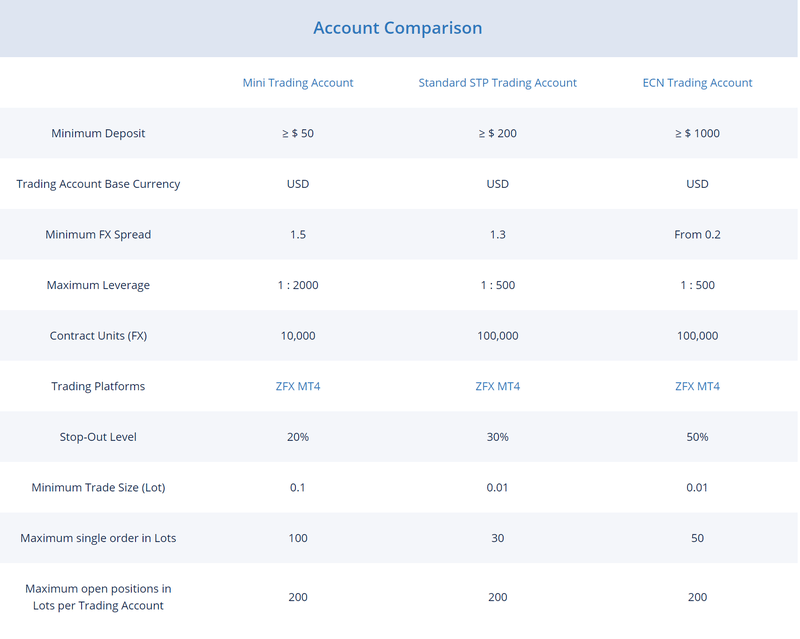
Task: Select the 1 : 2000 leverage value
Action: (x=298, y=285)
